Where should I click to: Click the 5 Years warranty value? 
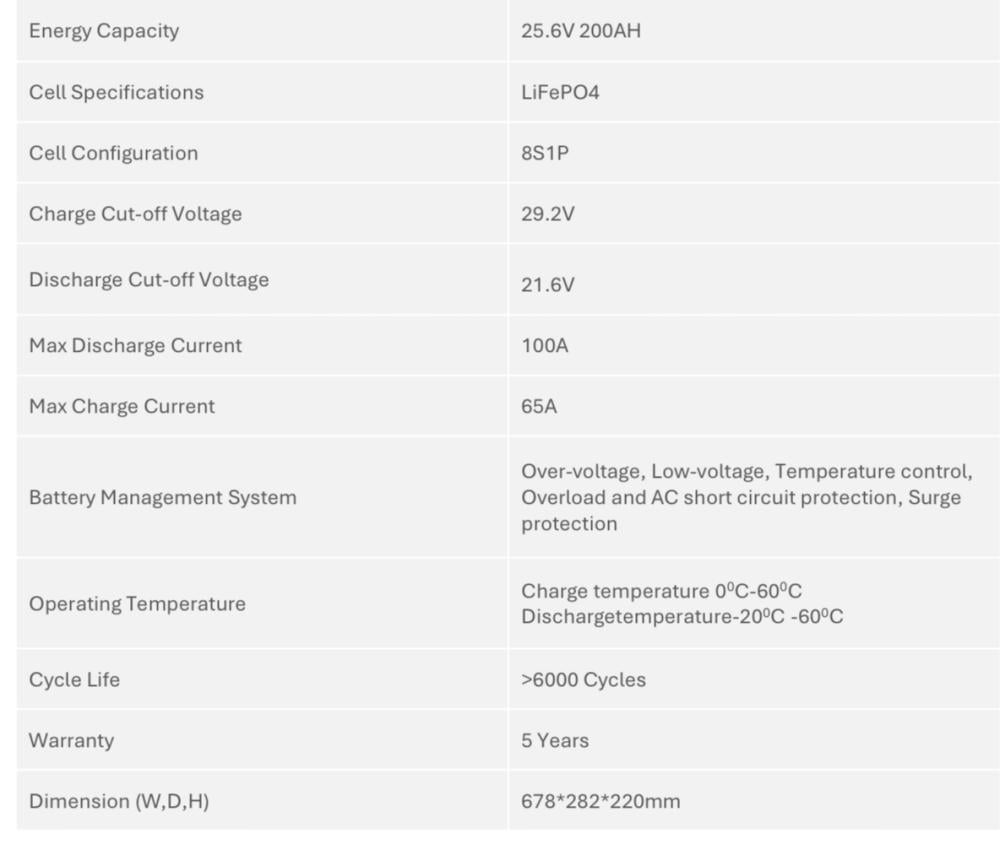point(555,741)
